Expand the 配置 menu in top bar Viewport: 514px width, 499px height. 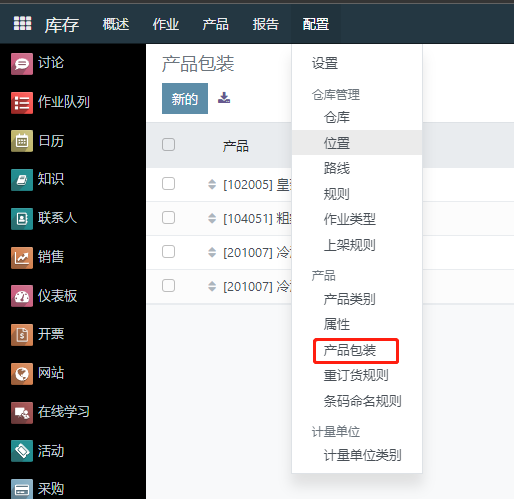click(316, 24)
